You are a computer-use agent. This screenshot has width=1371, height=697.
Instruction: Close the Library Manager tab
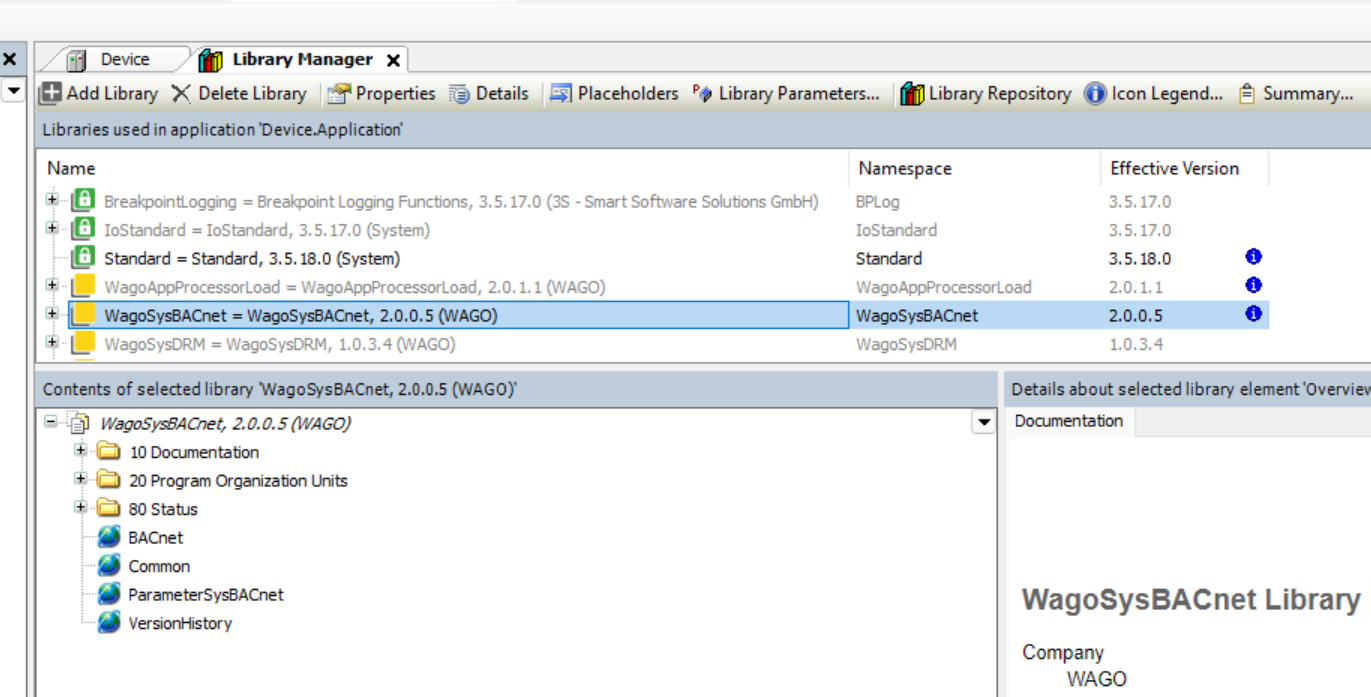[393, 61]
